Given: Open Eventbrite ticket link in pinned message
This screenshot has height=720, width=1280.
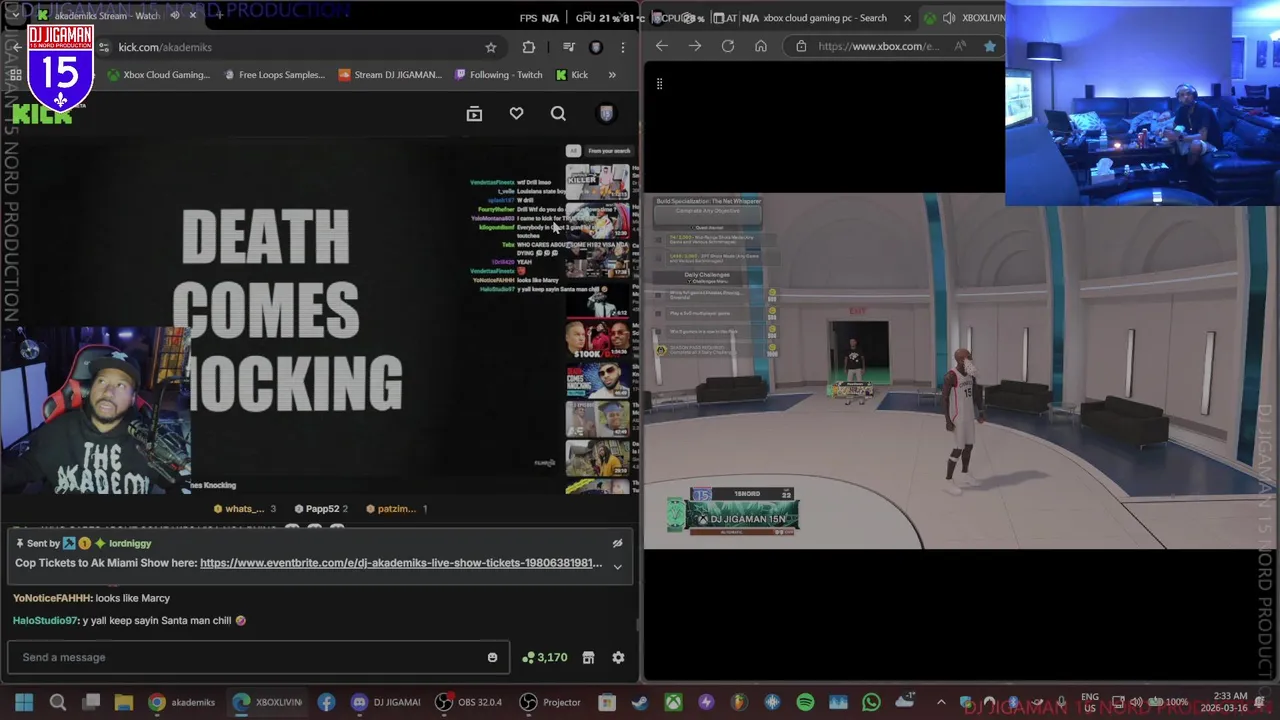Looking at the screenshot, I should tap(401, 563).
